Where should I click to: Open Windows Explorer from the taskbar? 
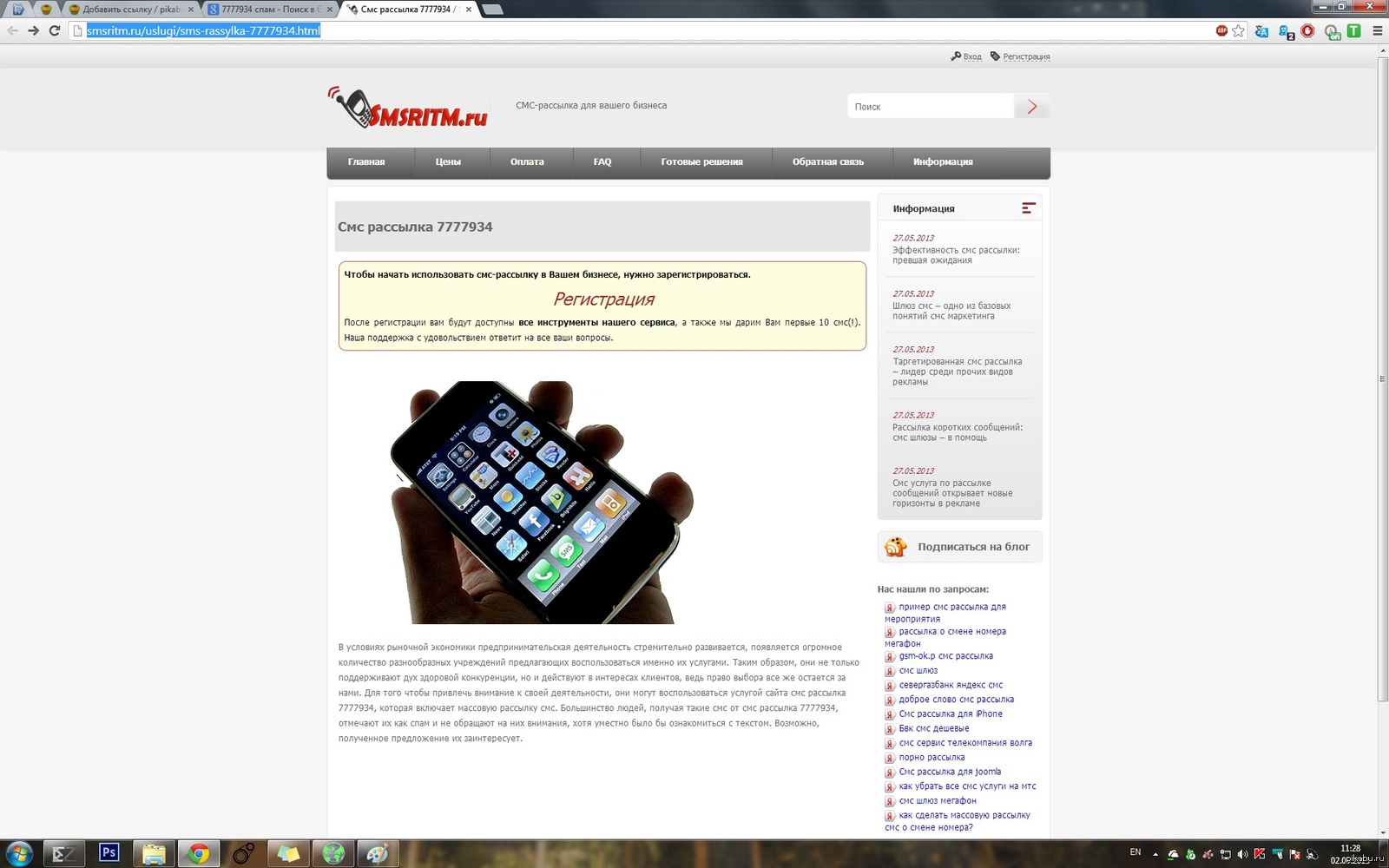coord(154,854)
